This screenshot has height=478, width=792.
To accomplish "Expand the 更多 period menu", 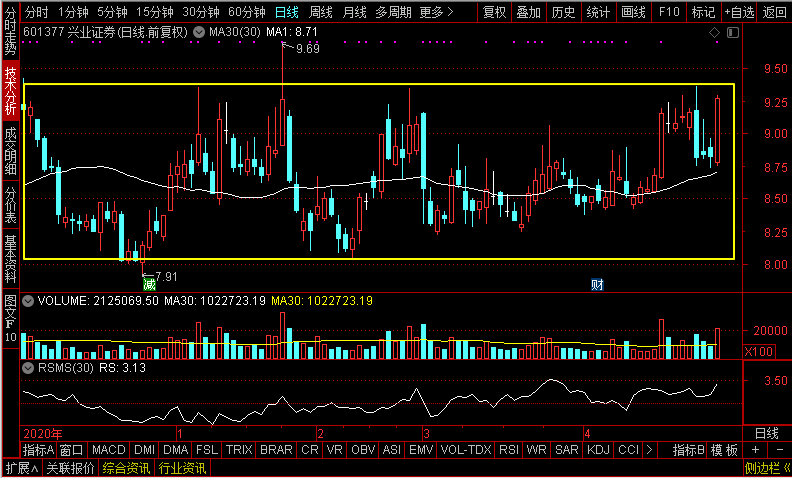I will [x=436, y=12].
